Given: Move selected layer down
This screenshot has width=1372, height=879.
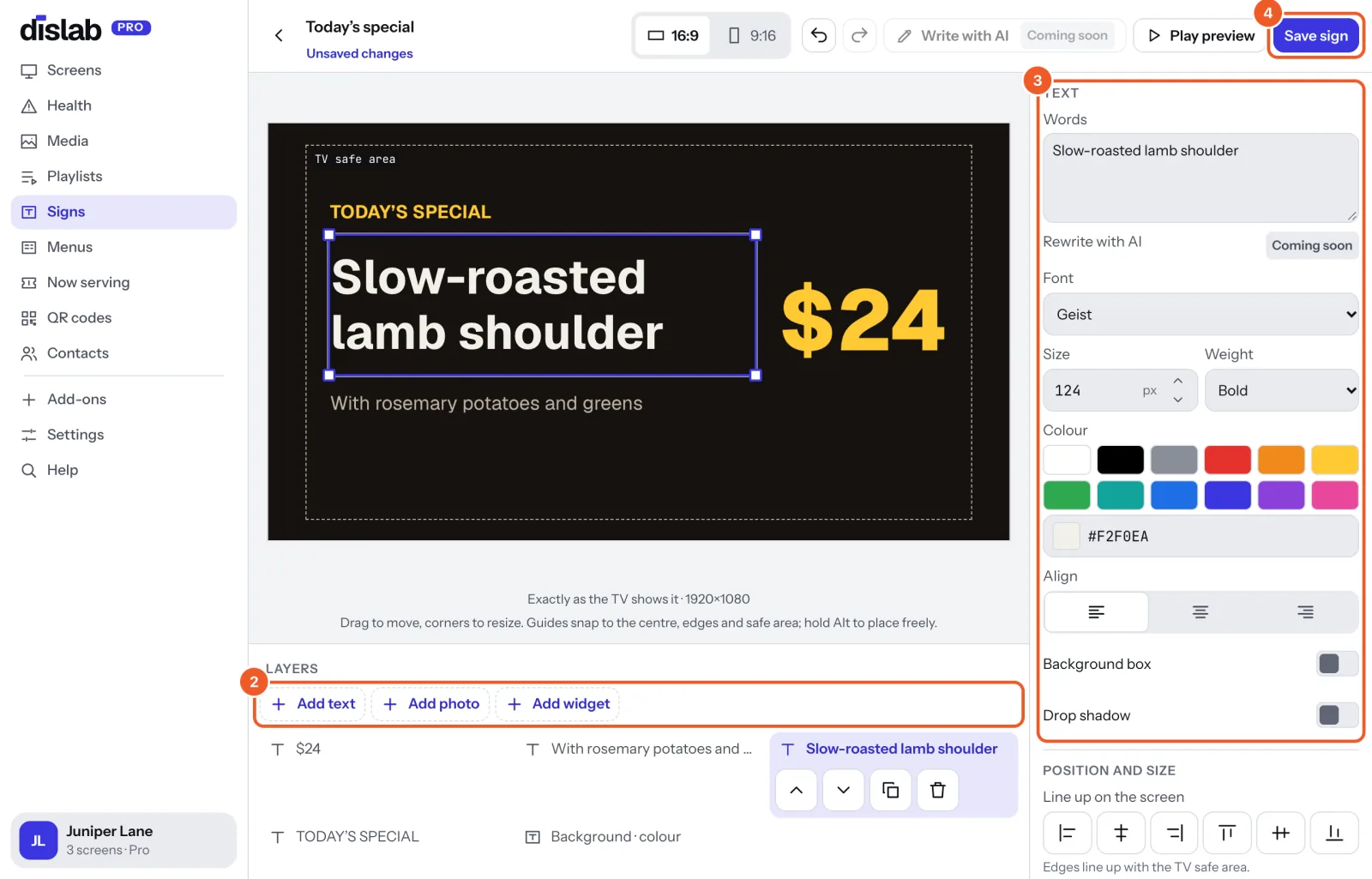Looking at the screenshot, I should (844, 790).
